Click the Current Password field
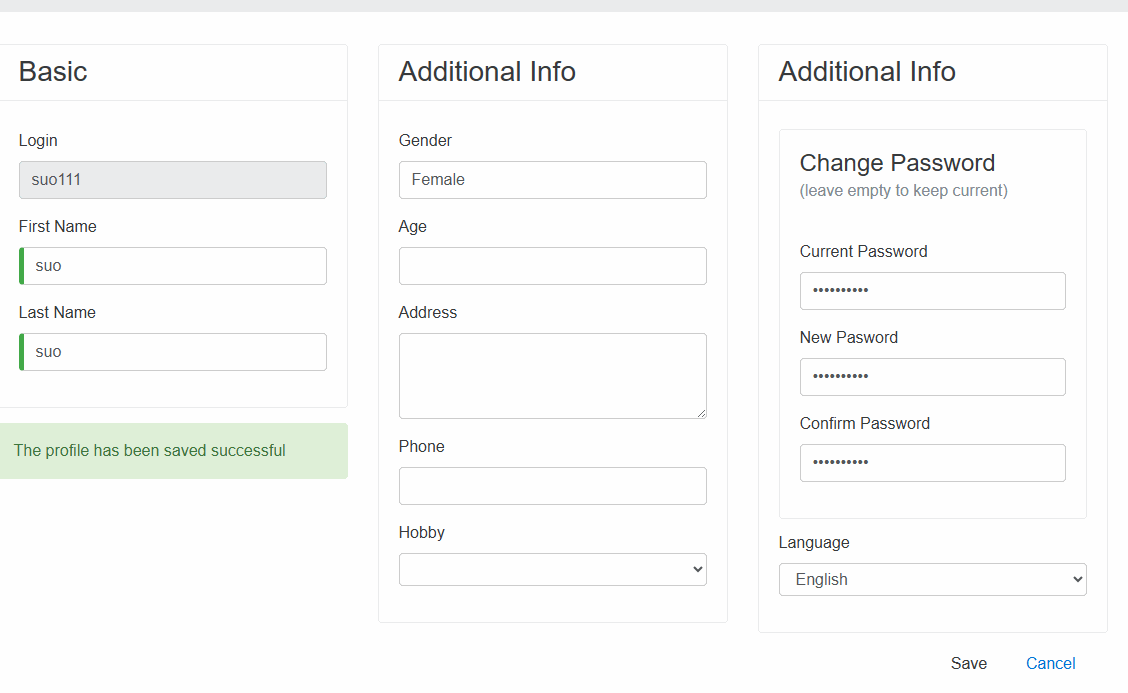 click(932, 291)
